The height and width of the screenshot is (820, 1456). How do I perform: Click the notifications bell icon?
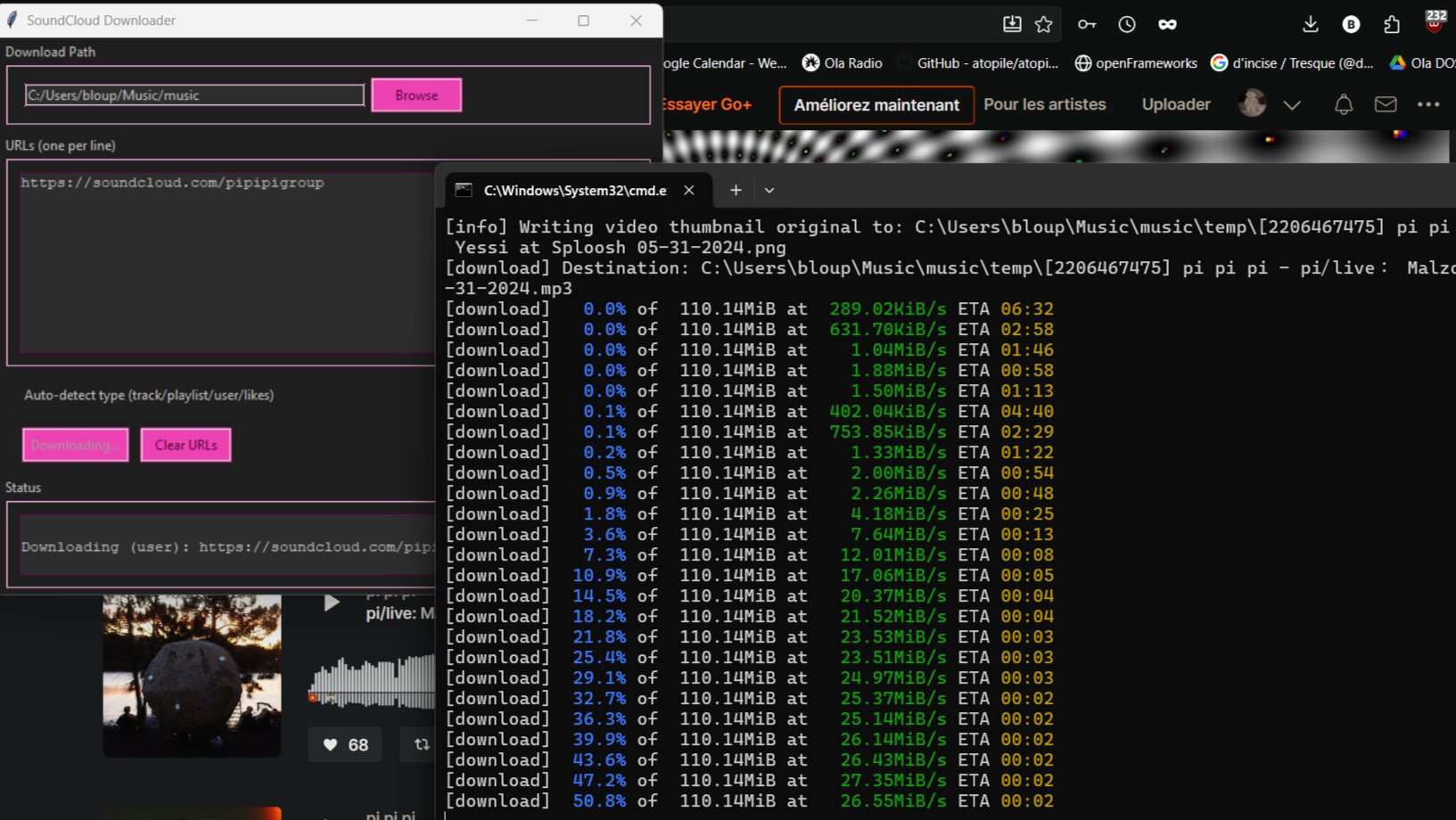coord(1343,104)
